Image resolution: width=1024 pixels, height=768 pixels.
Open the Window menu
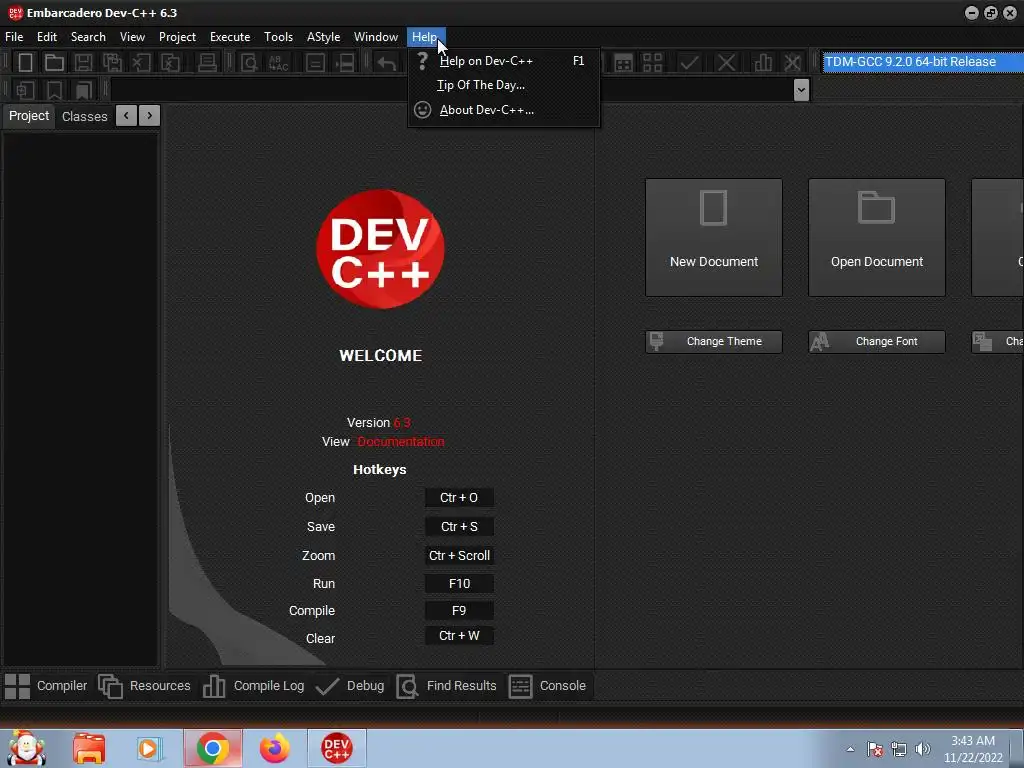pos(376,37)
